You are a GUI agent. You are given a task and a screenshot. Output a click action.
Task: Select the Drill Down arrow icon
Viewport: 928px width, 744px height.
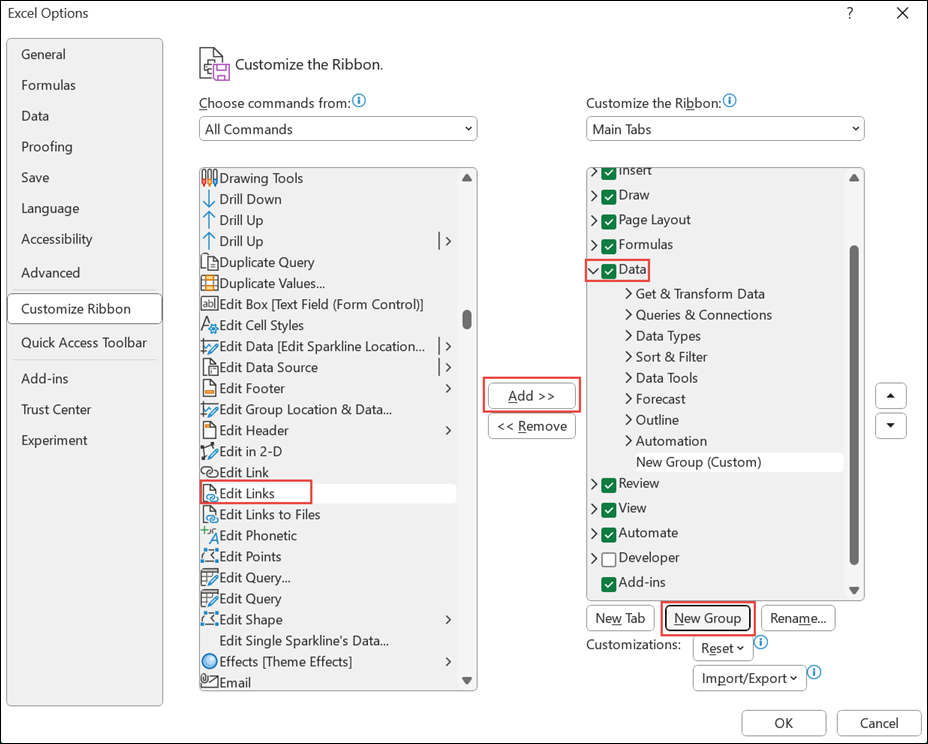[209, 199]
